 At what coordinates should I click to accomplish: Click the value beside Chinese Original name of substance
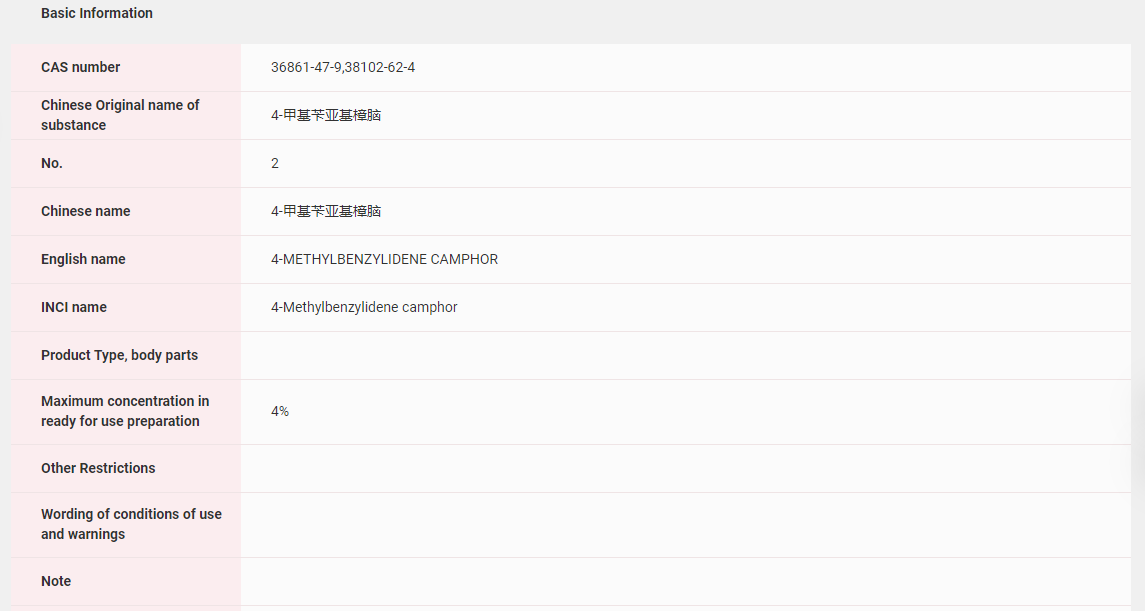pyautogui.click(x=326, y=115)
